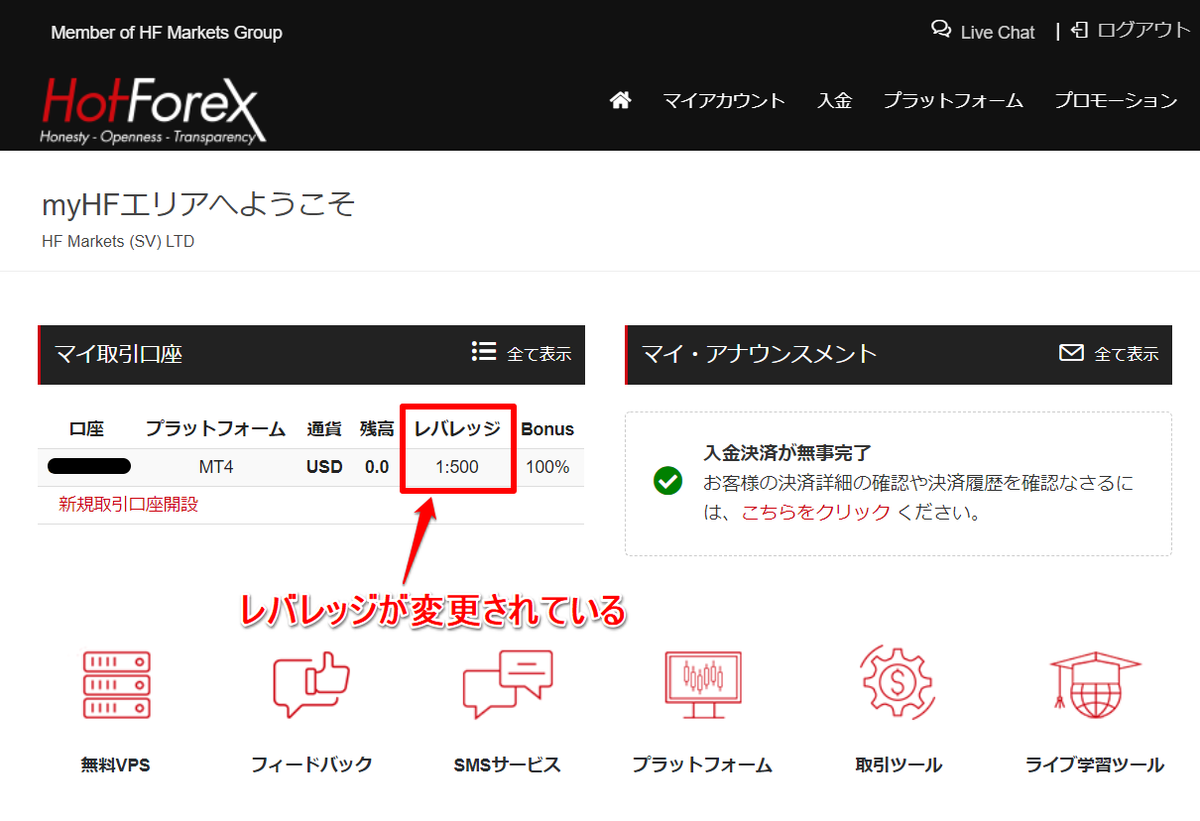The height and width of the screenshot is (821, 1200).
Task: Click the 入金決済が無事完了 announcement title
Action: [x=787, y=453]
